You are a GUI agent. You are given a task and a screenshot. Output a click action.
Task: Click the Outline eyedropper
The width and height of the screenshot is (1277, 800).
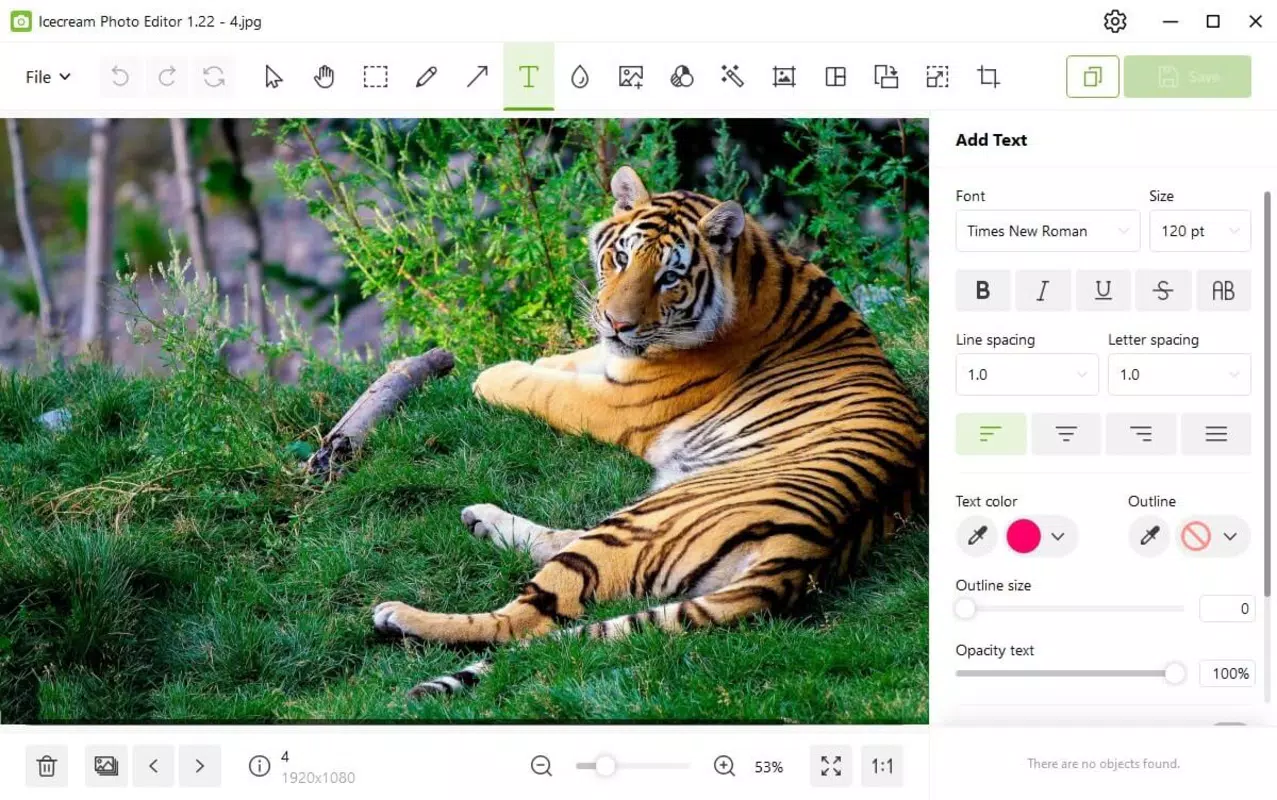1150,537
